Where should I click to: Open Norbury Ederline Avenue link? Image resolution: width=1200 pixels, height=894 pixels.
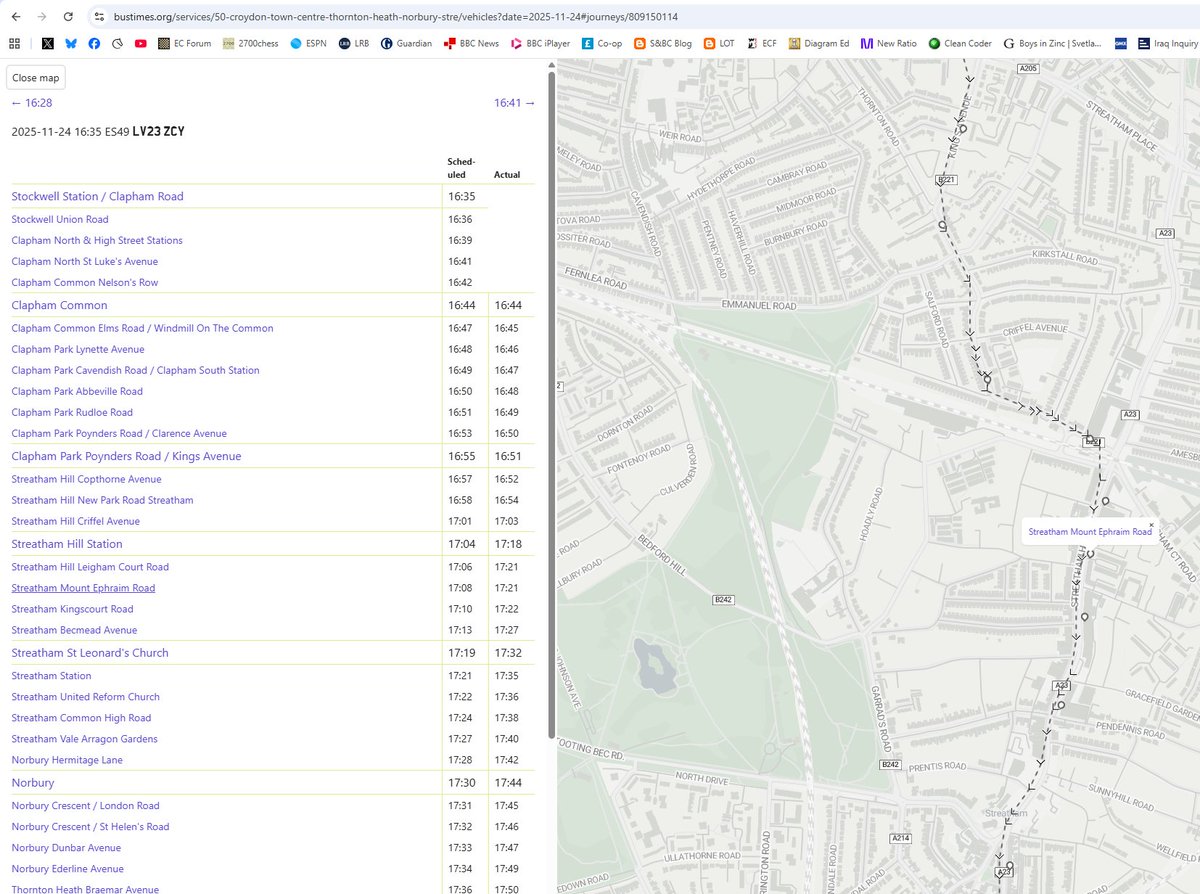(67, 869)
